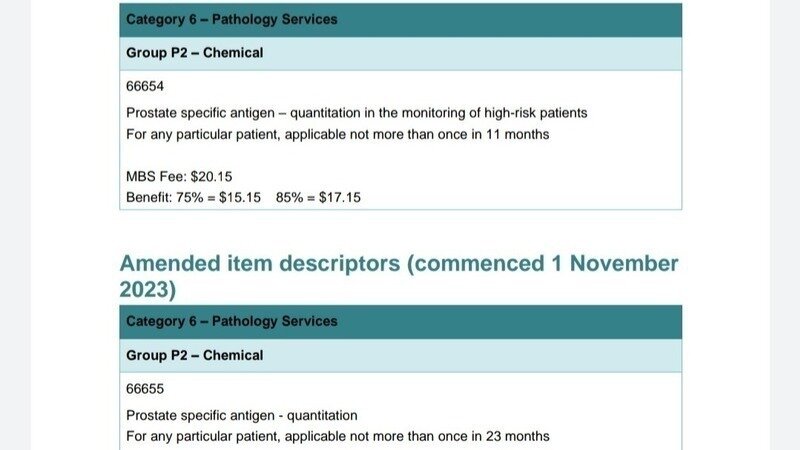Click the lower table's Category 6 header
800x450 pixels.
232,322
